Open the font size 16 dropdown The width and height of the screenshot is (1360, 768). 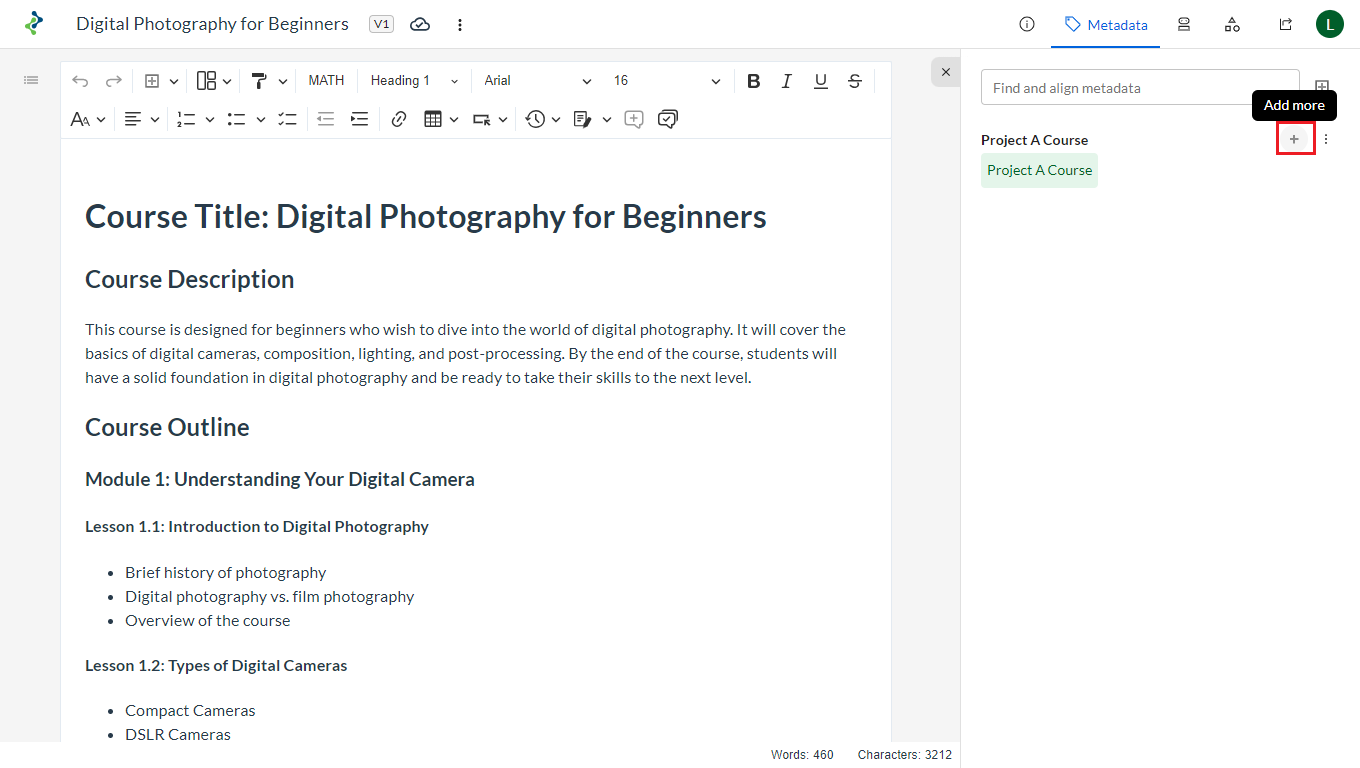(666, 81)
